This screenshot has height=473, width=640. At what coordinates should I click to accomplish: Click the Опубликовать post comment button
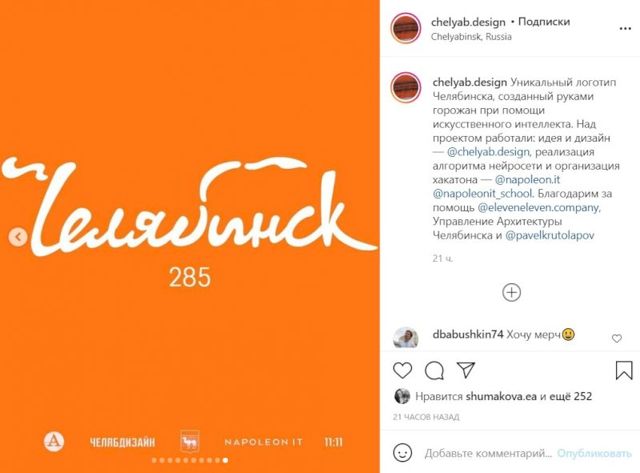(594, 453)
